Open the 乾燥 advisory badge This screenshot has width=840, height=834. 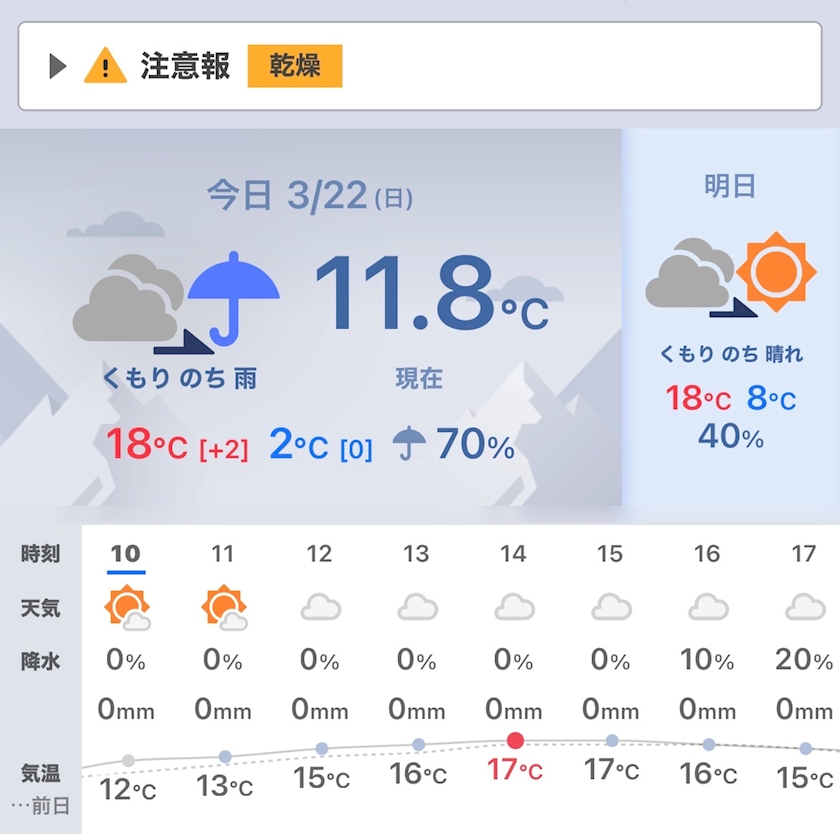(x=295, y=67)
